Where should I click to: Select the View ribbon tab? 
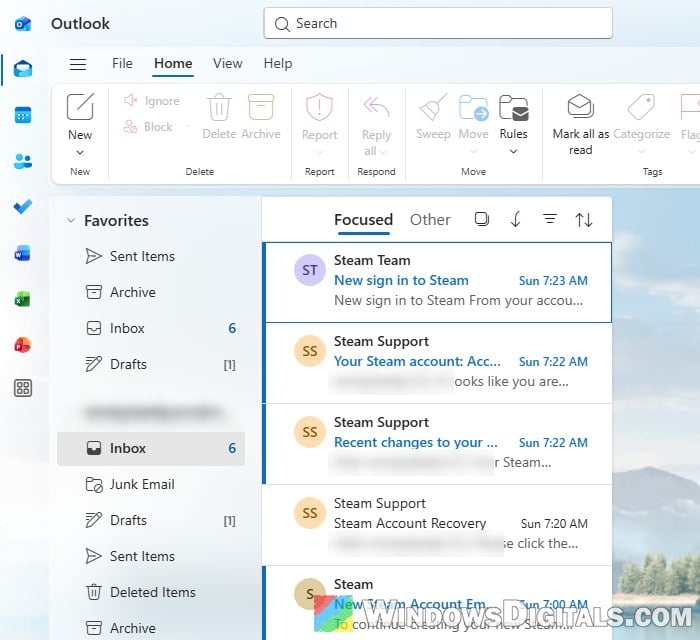point(228,63)
